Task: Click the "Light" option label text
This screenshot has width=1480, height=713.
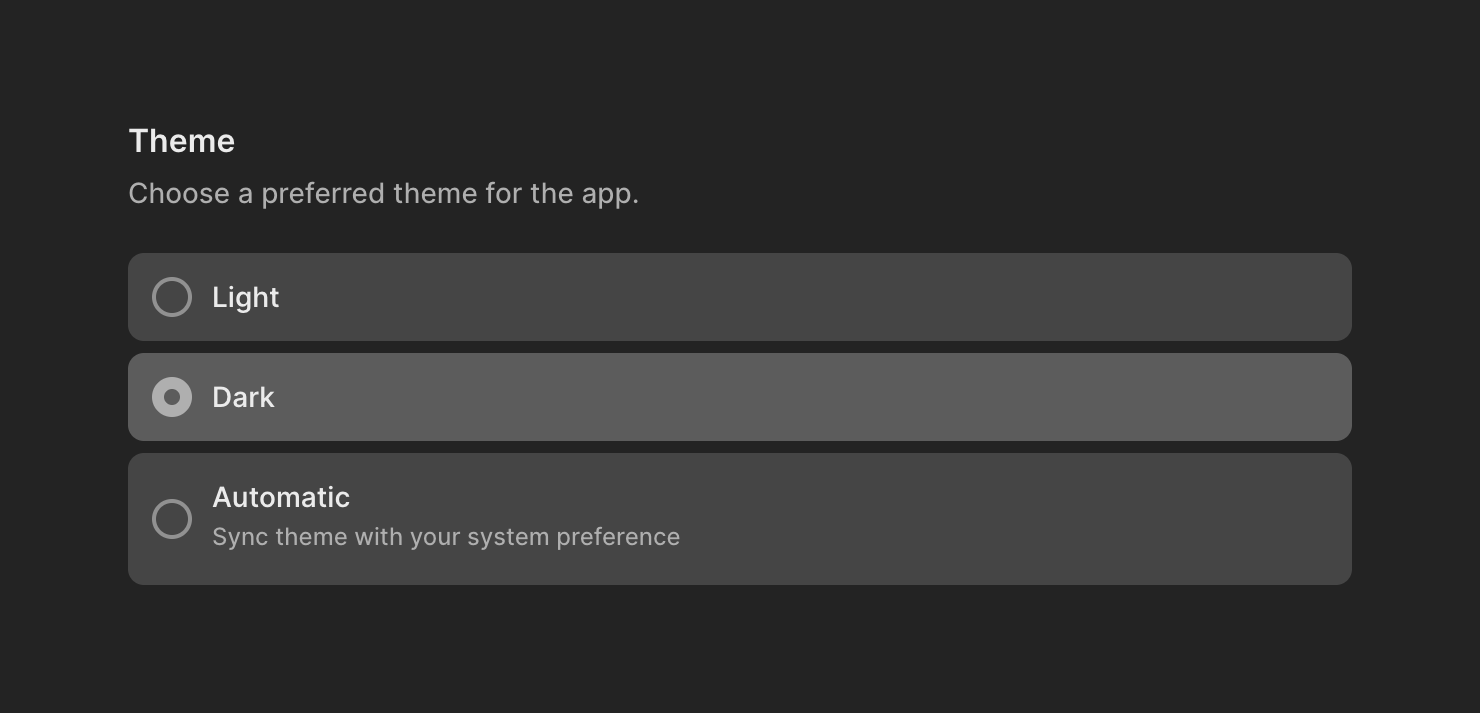Action: [245, 297]
